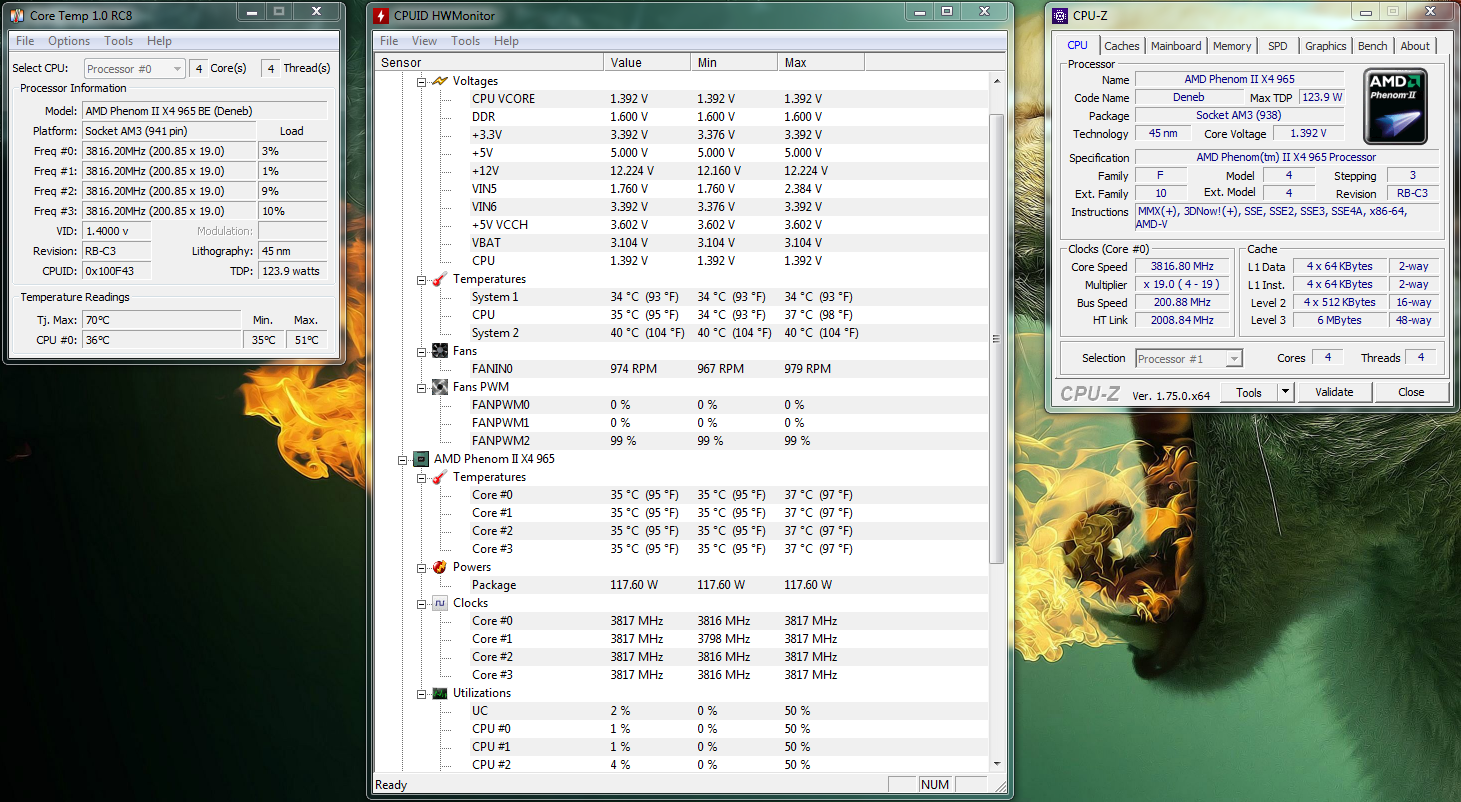The height and width of the screenshot is (802, 1461).
Task: Collapse the Powers group
Action: click(x=421, y=567)
